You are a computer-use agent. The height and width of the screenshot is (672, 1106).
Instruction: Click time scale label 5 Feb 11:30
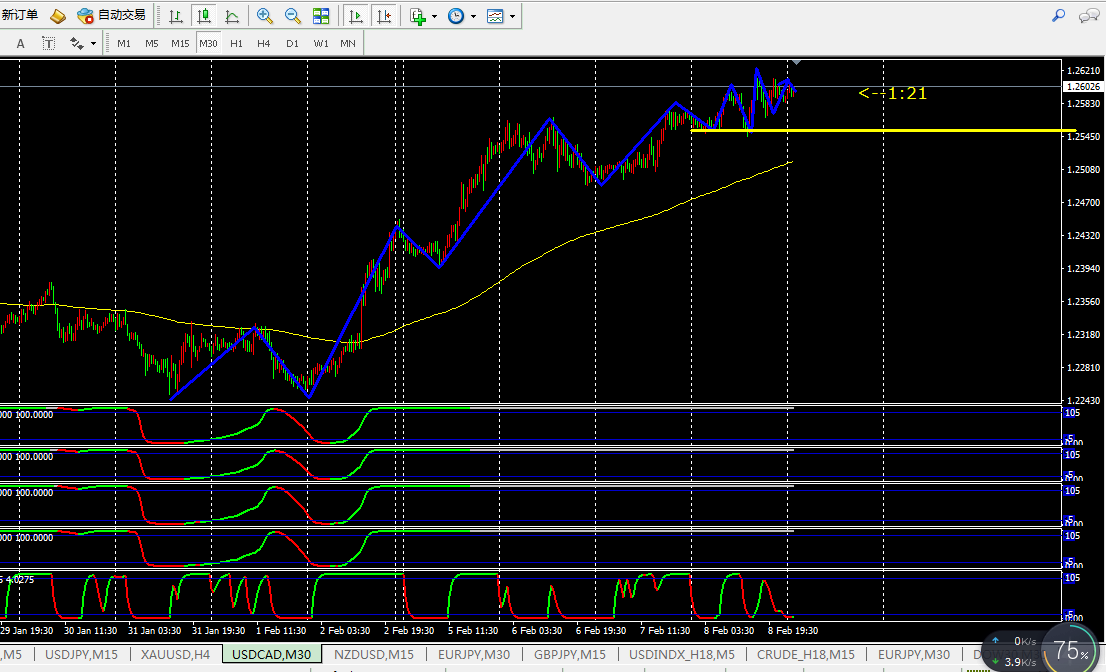click(473, 630)
